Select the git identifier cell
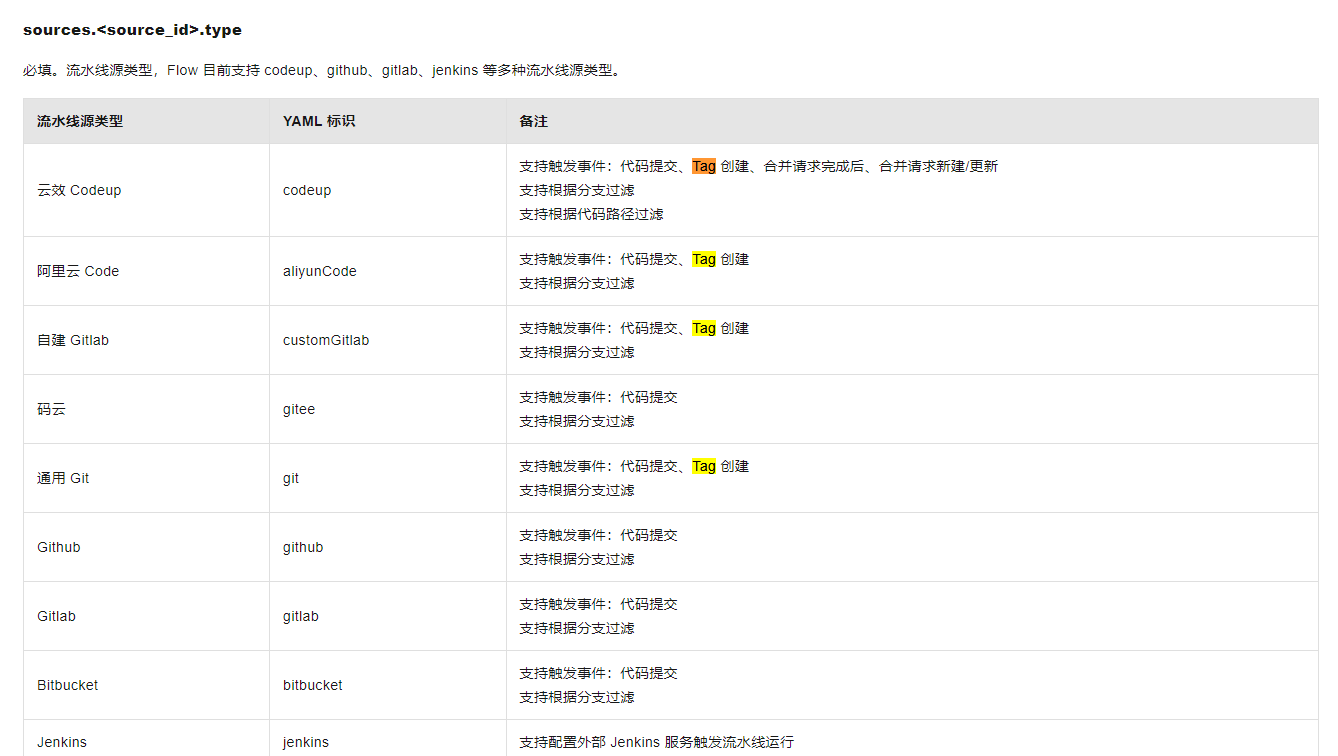Viewport: 1338px width, 756px height. 388,478
